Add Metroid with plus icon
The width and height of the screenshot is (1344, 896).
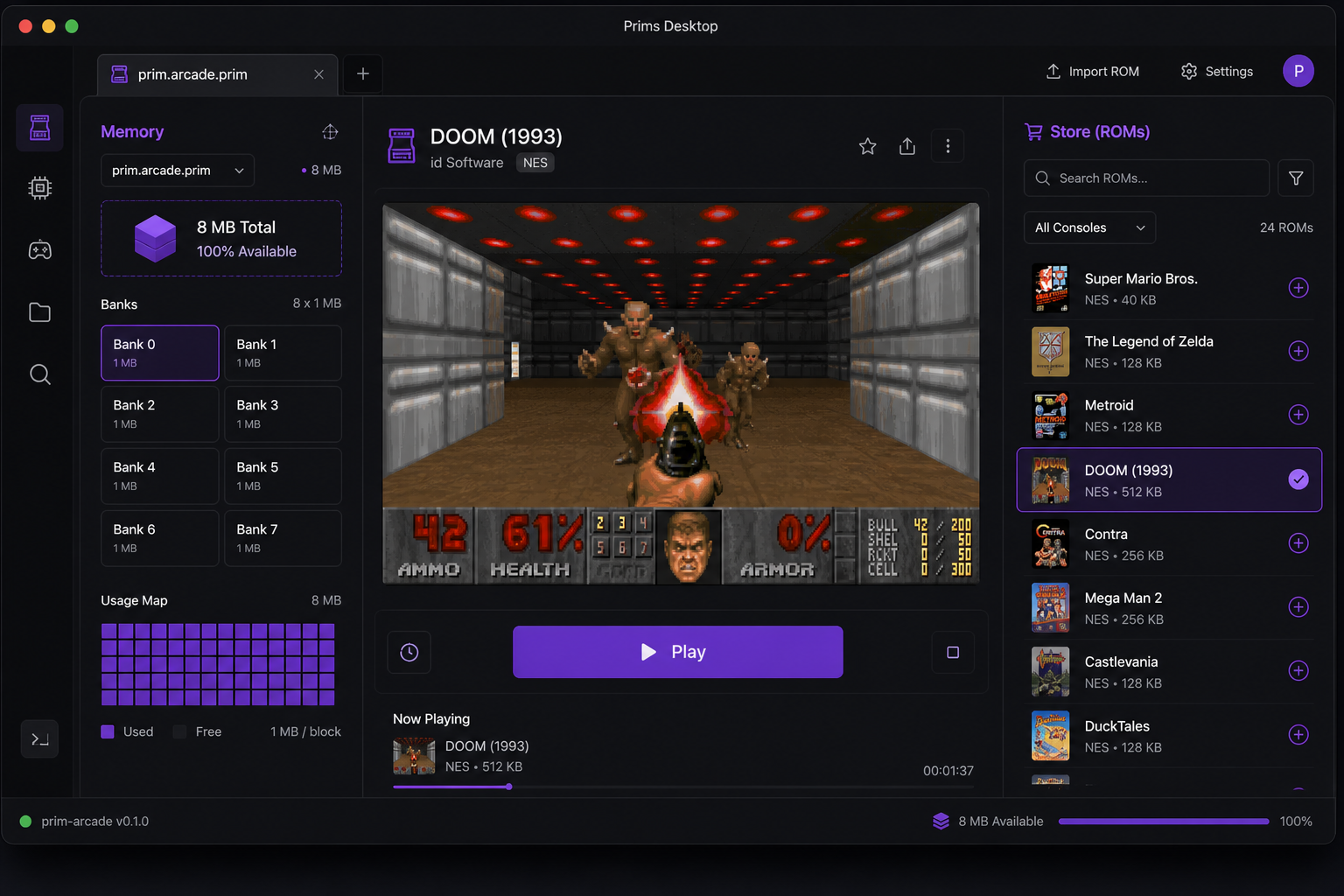point(1298,415)
